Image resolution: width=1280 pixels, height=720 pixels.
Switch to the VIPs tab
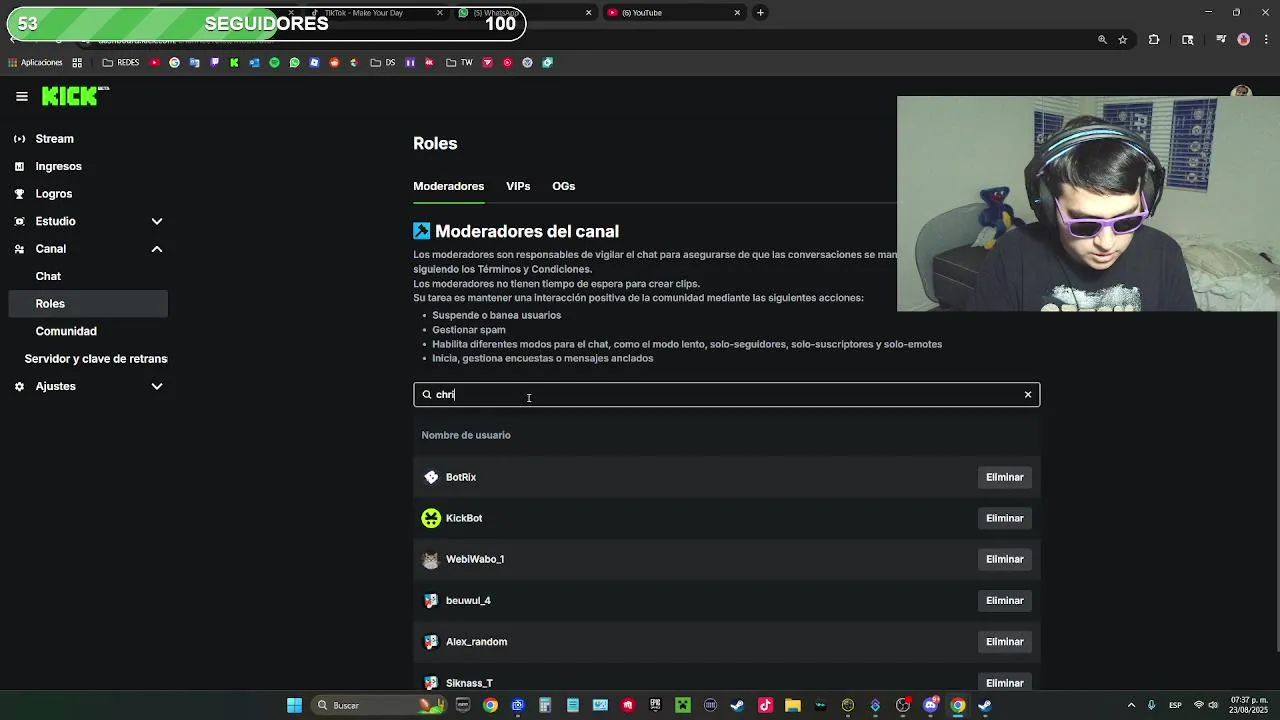click(x=518, y=186)
